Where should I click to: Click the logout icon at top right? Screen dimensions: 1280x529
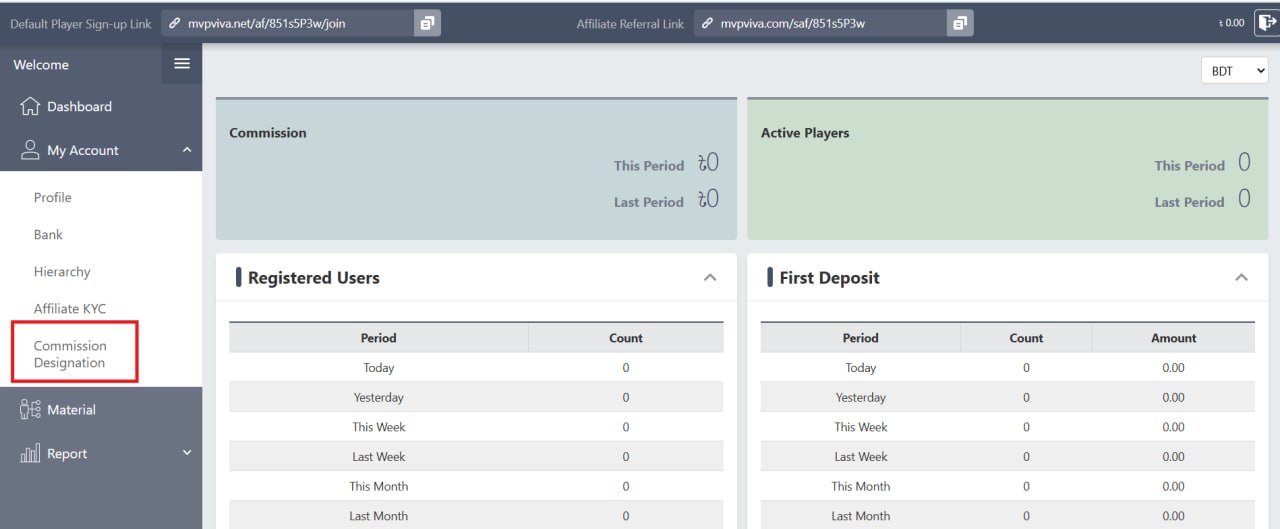point(1265,23)
